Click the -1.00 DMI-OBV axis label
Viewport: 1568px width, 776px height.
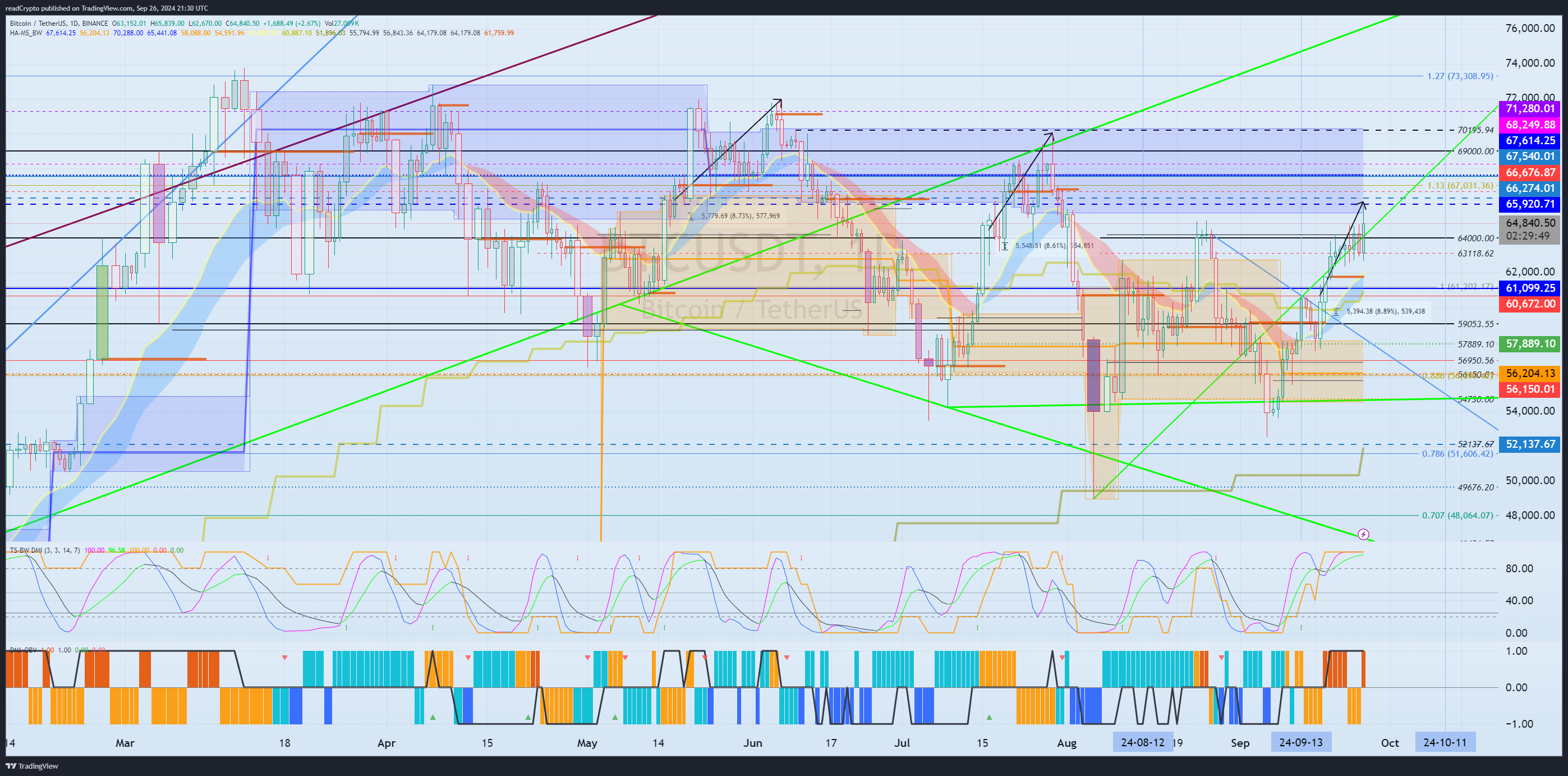click(x=1519, y=724)
